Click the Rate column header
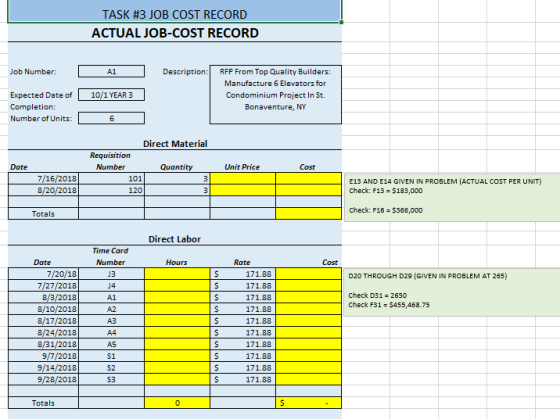The image size is (560, 419). pos(242,262)
